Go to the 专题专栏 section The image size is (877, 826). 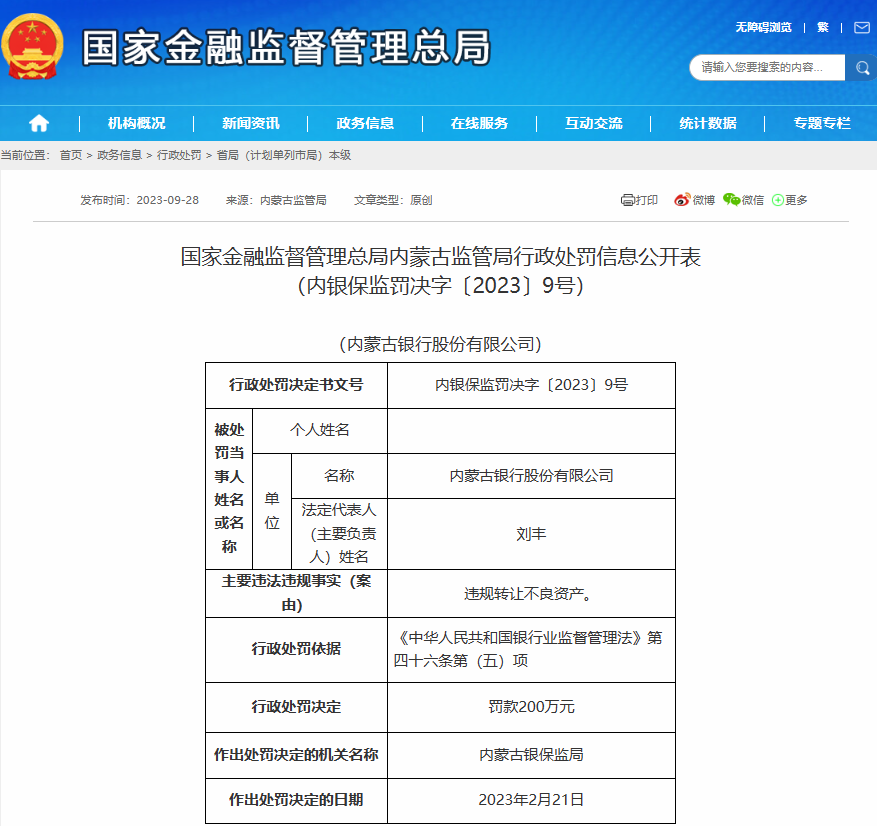point(822,123)
